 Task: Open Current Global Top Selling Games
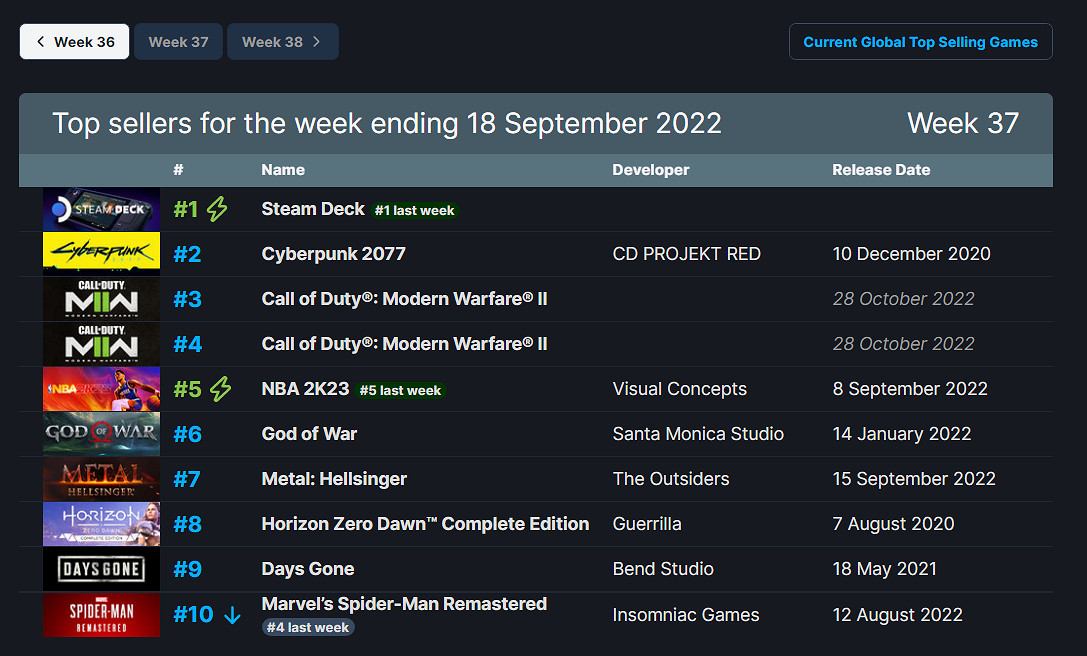[920, 42]
